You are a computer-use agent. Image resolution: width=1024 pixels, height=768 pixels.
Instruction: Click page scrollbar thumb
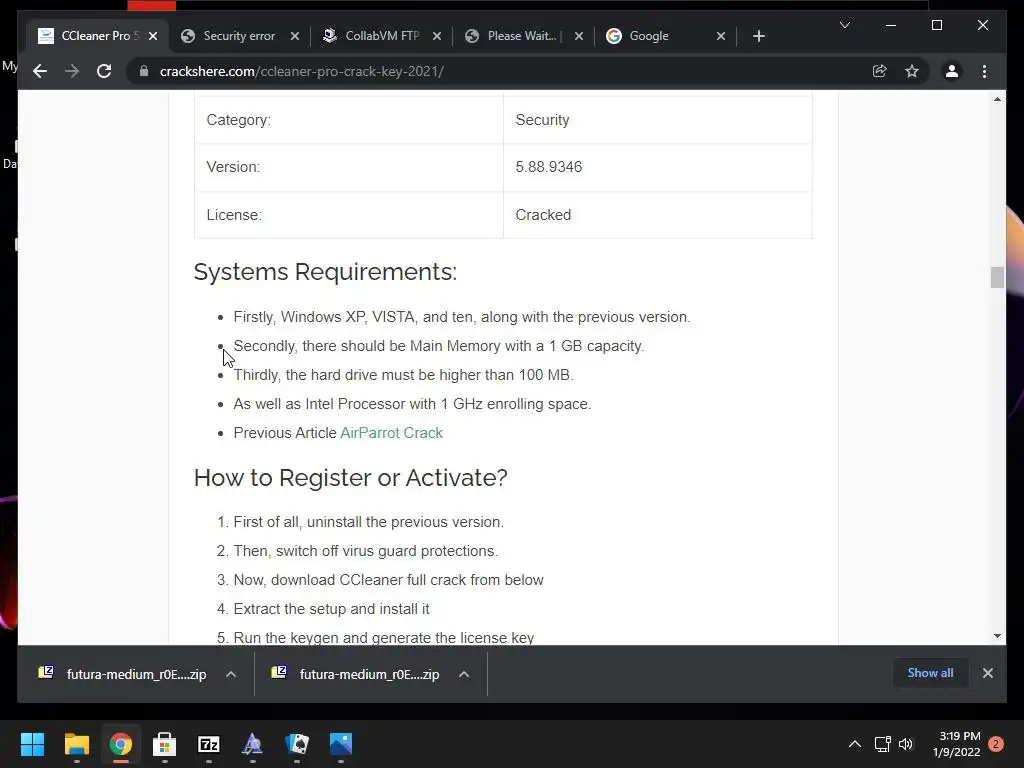pyautogui.click(x=997, y=277)
